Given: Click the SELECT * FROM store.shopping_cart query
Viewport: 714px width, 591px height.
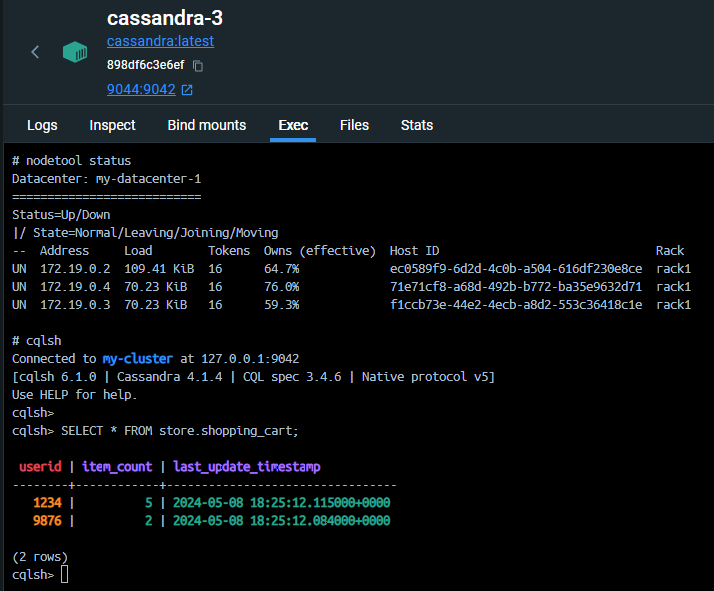Looking at the screenshot, I should [x=180, y=431].
